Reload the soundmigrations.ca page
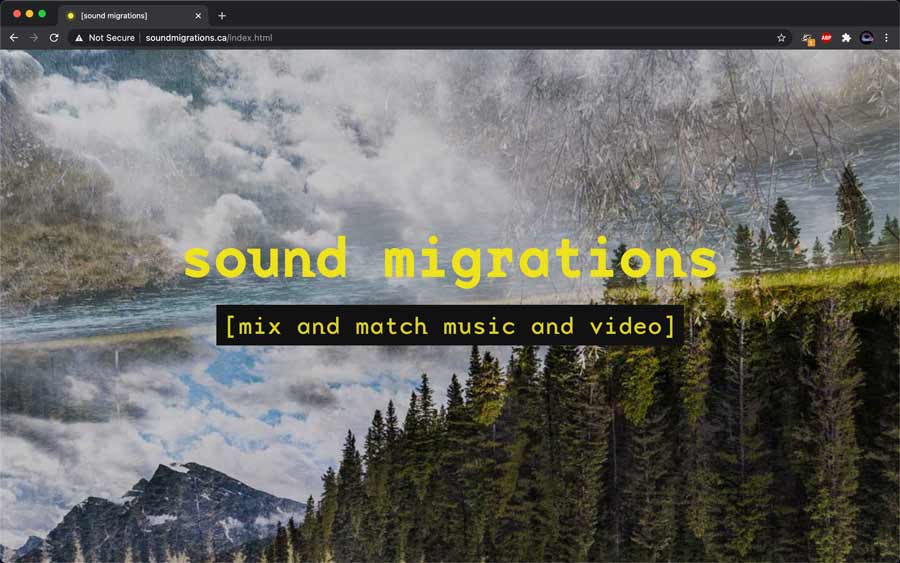This screenshot has height=563, width=900. point(54,38)
